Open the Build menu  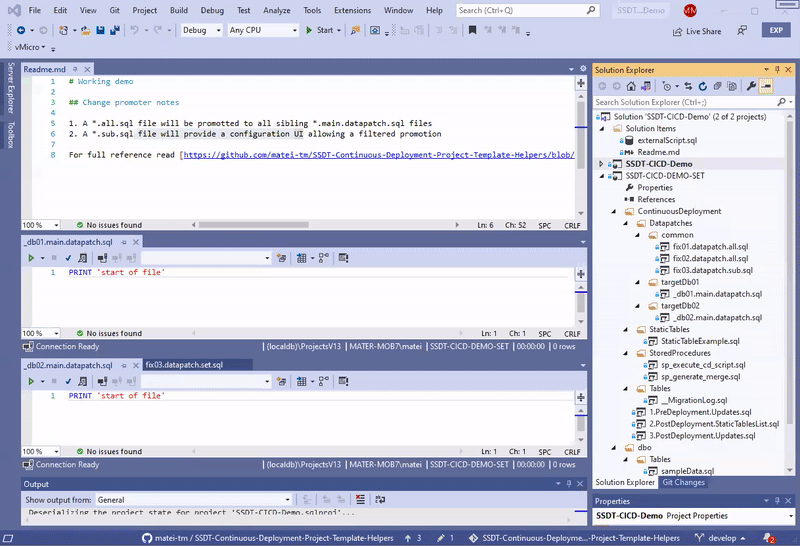coord(179,10)
